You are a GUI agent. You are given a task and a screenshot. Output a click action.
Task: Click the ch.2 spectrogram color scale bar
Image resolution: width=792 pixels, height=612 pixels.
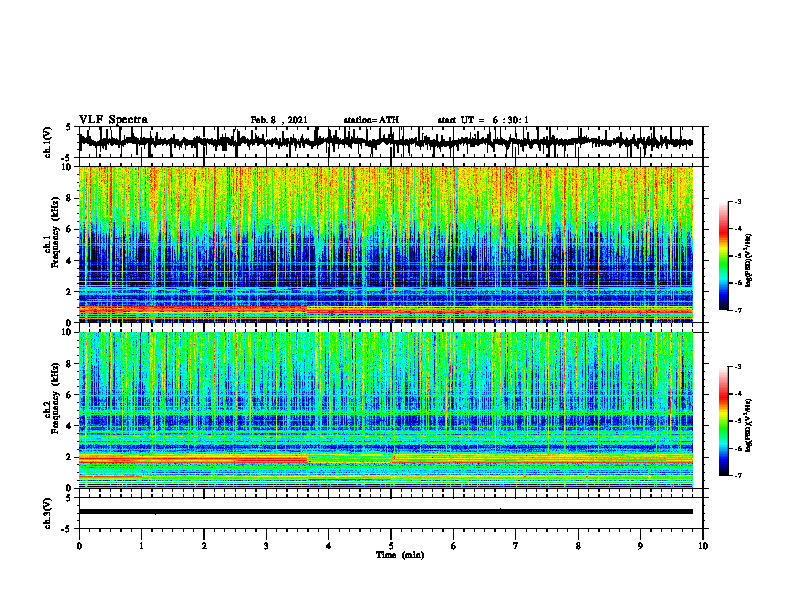[x=723, y=421]
